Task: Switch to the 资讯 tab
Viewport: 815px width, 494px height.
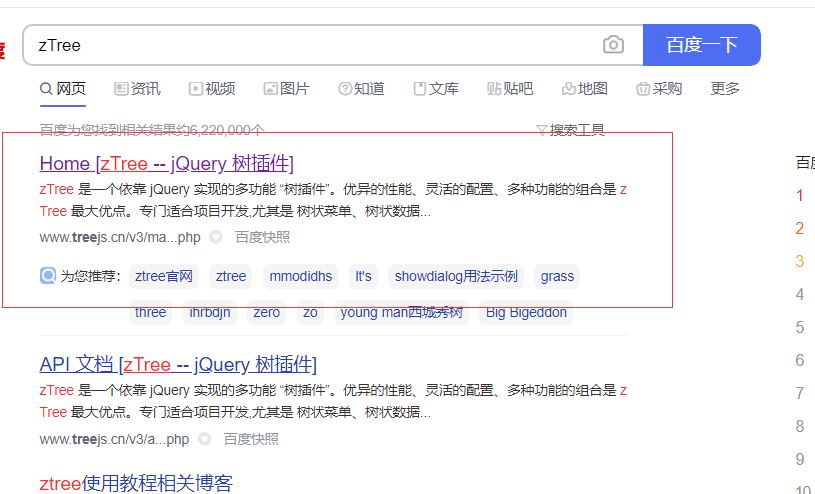Action: [x=138, y=89]
